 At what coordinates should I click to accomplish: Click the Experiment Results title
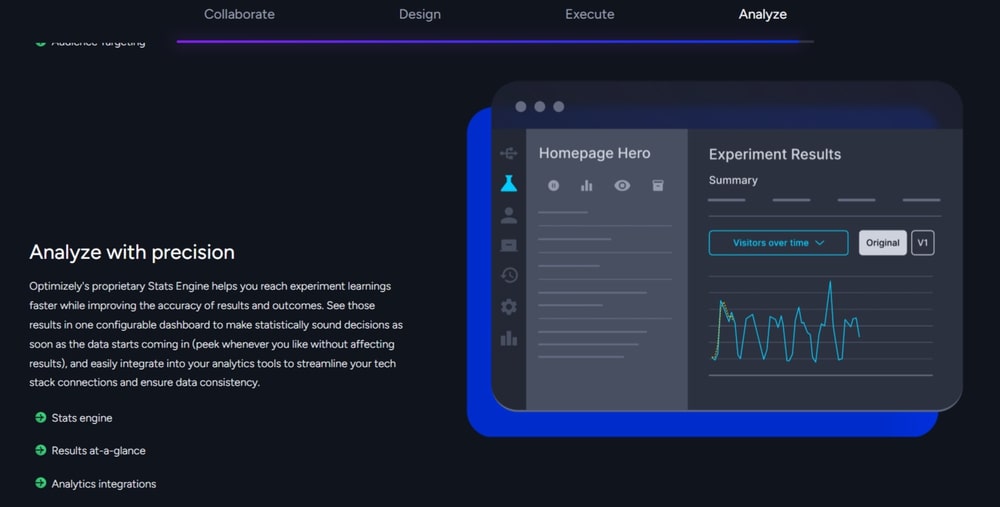[x=775, y=154]
